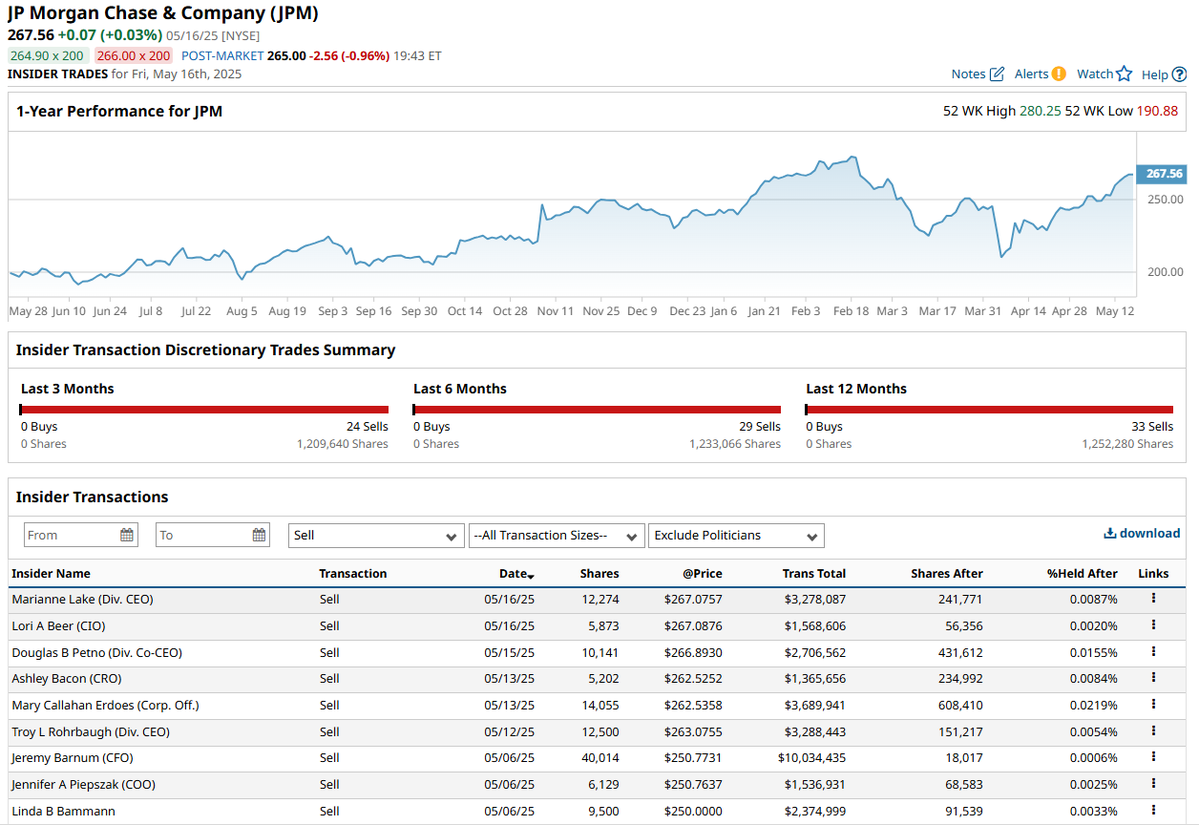The image size is (1199, 825).
Task: Click the 267.56 price tag on chart
Action: [x=1162, y=174]
